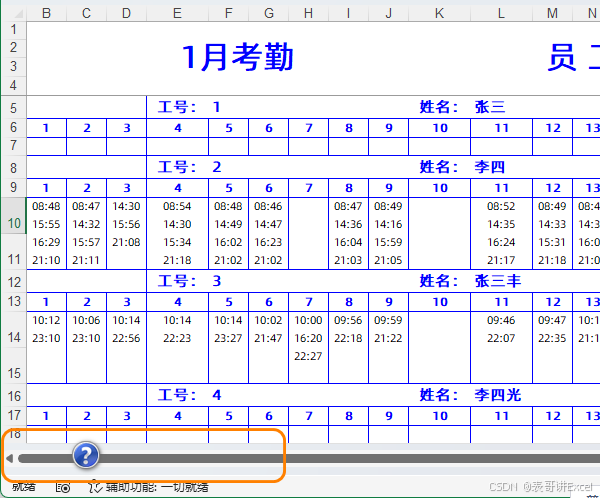Select column K header
This screenshot has width=600, height=498.
pos(439,13)
